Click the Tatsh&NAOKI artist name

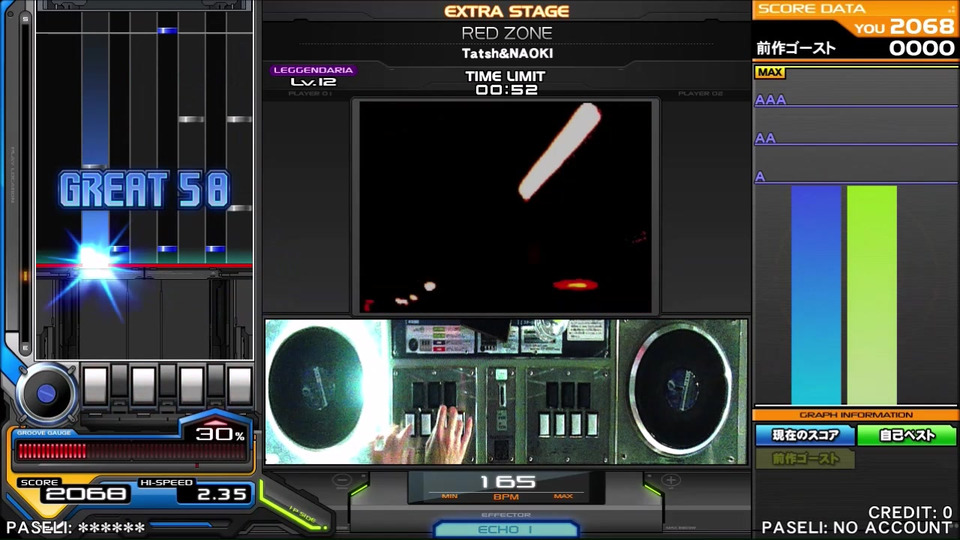(507, 54)
